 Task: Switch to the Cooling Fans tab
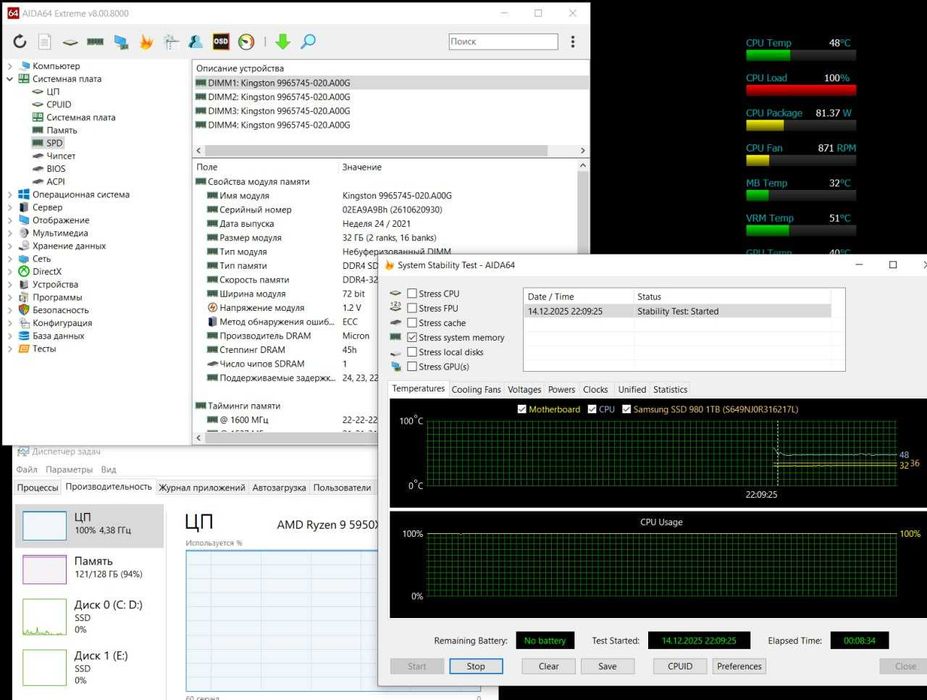(476, 389)
